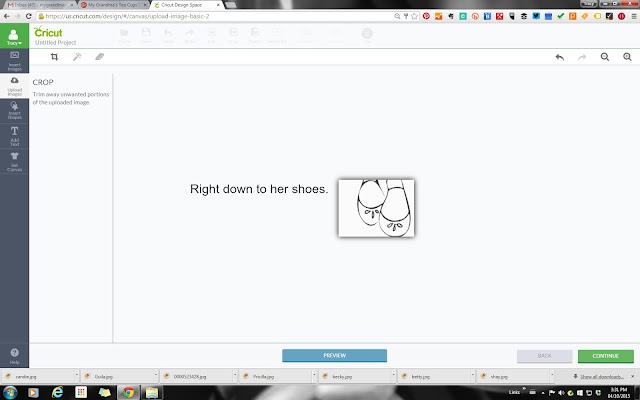640x400 pixels.
Task: Click the blue PREVIEW button
Action: 334,356
